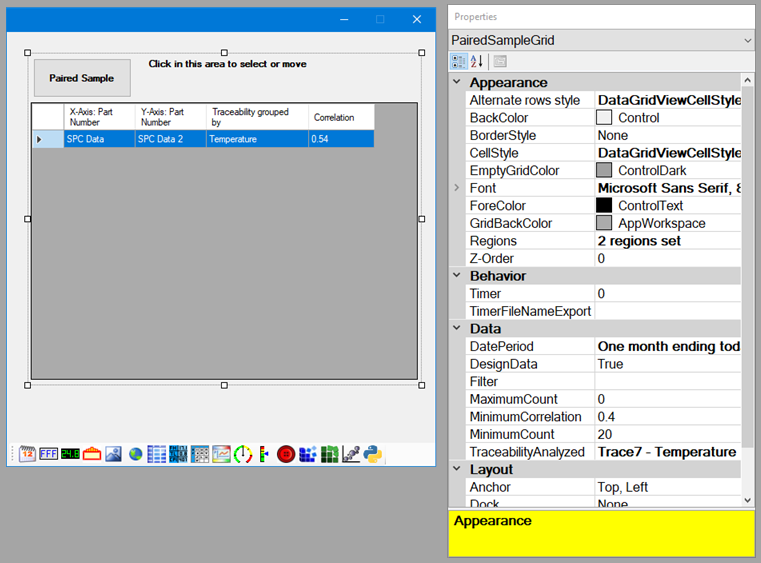
Task: Select the red round button icon
Action: coord(286,454)
